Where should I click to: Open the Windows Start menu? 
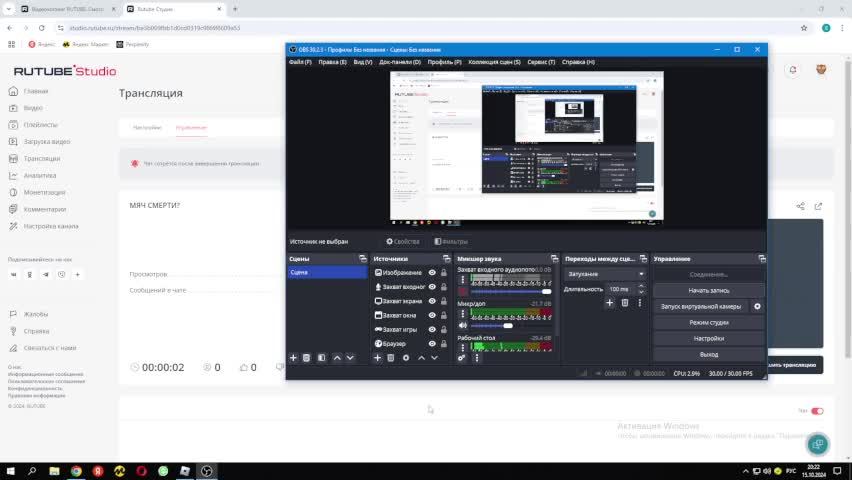point(10,471)
